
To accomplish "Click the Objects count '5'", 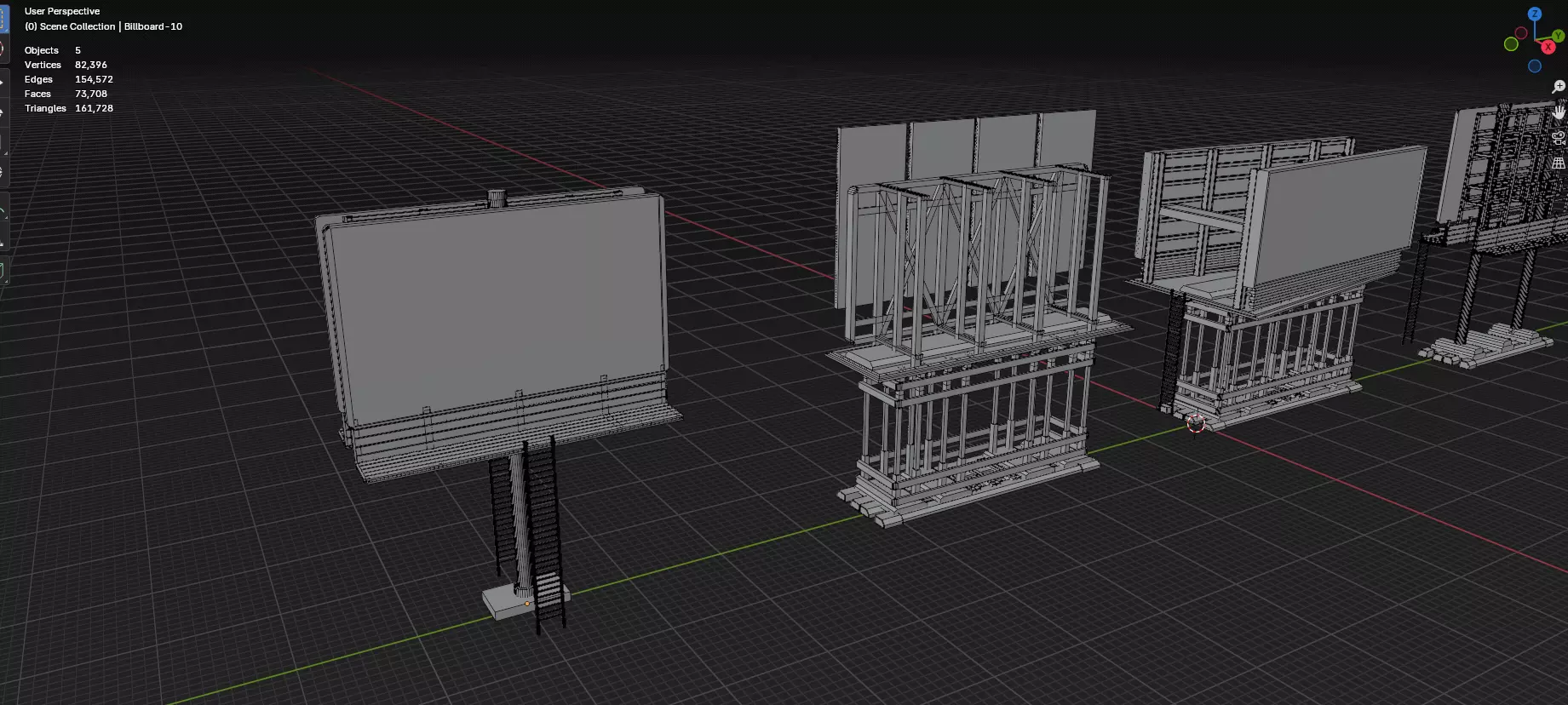I will click(x=78, y=50).
